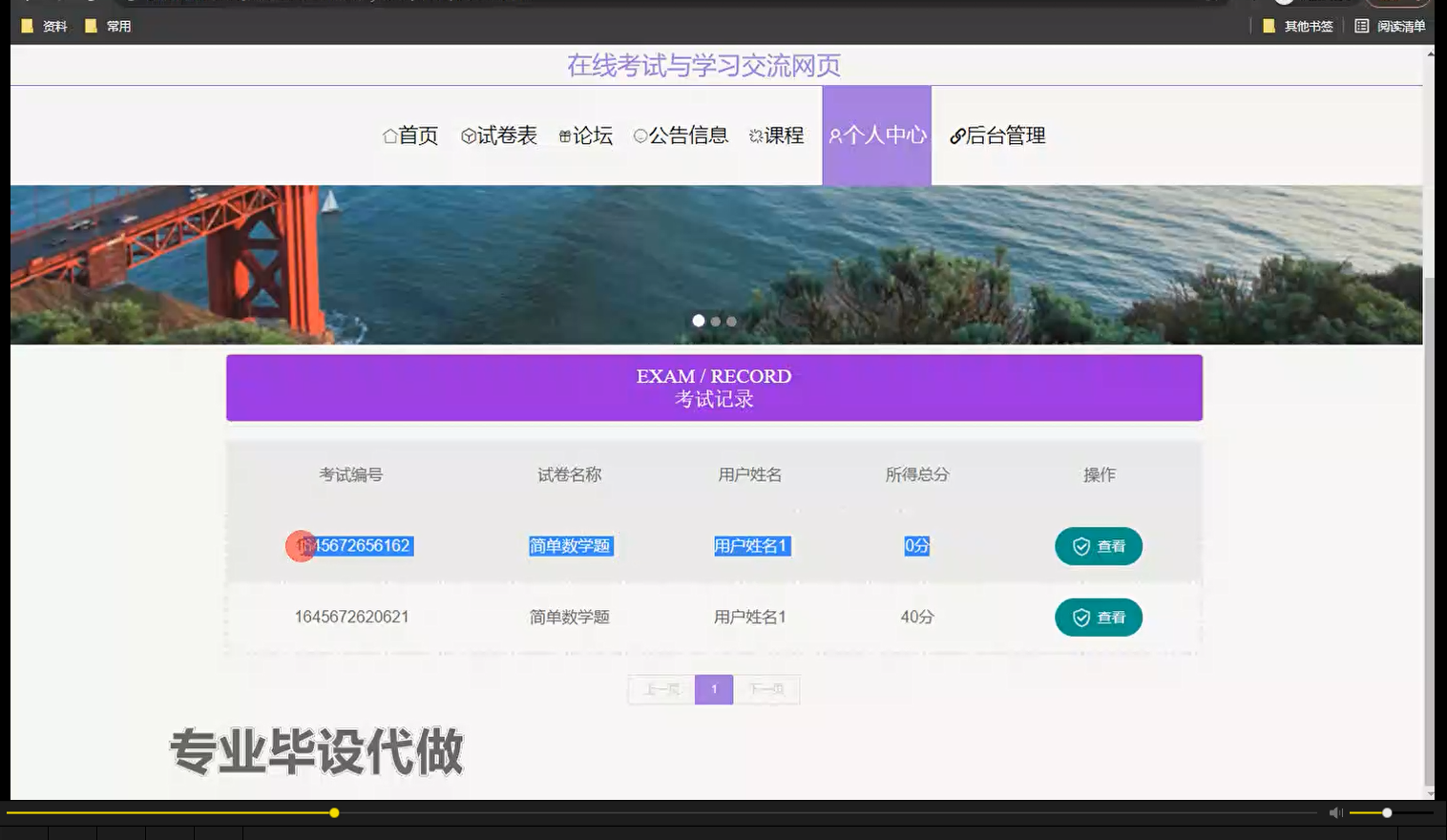Click the chain-link icon beside 后台管理
Viewport: 1447px width, 840px height.
click(957, 136)
